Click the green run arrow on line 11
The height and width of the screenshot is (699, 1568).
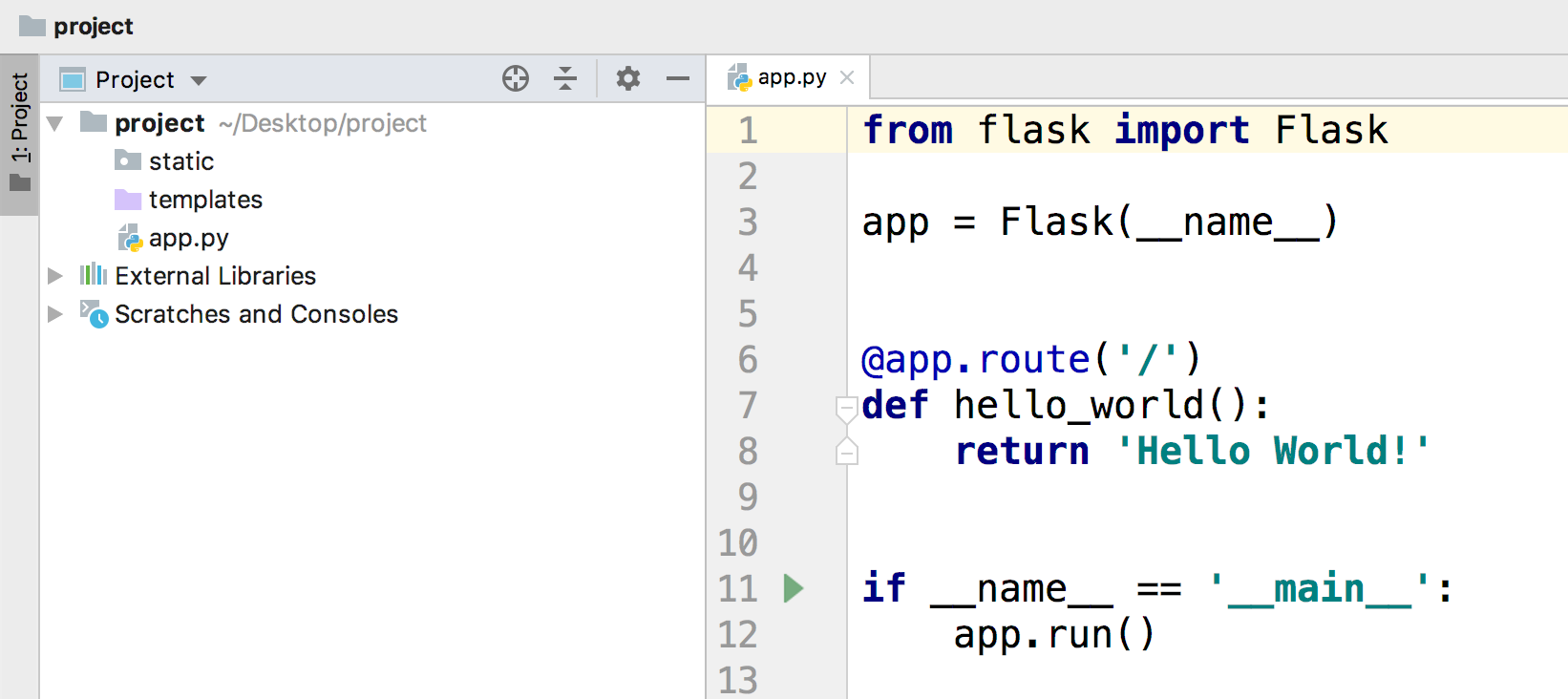click(x=793, y=588)
